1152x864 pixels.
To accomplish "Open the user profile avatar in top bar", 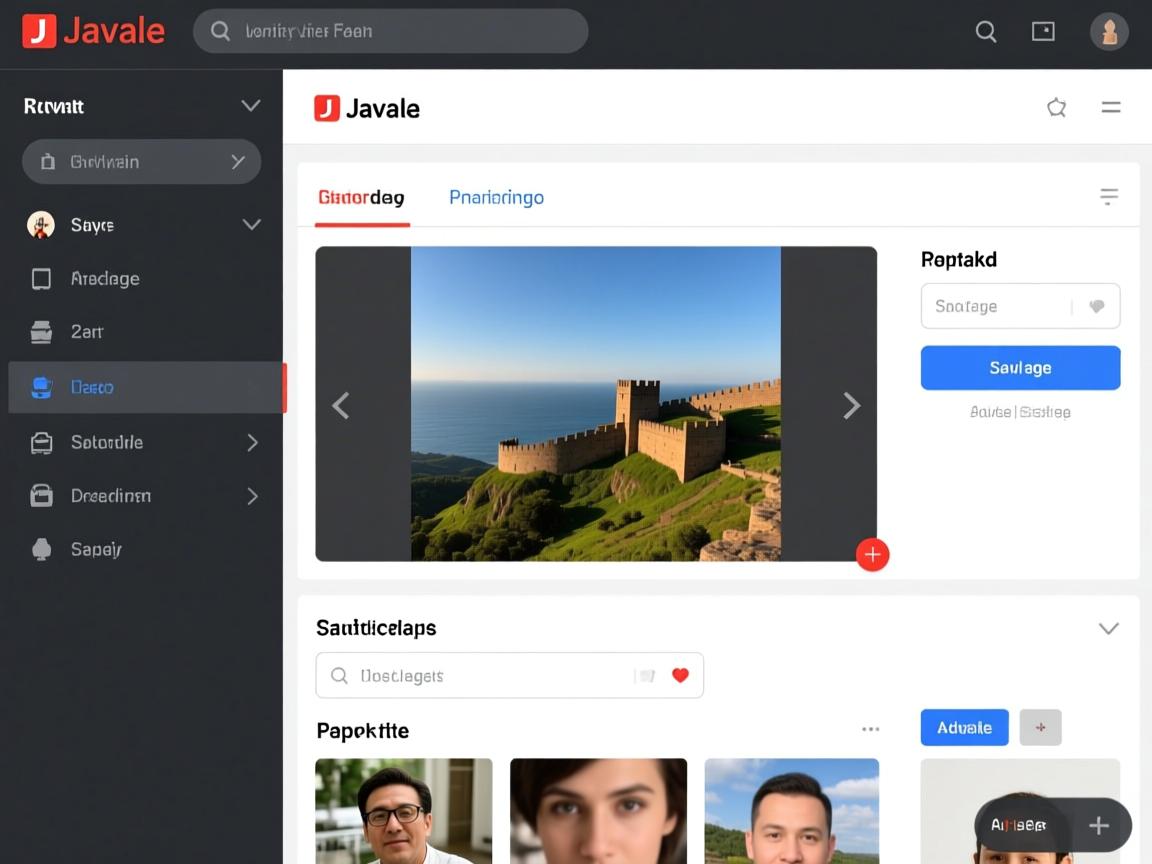I will click(x=1108, y=32).
